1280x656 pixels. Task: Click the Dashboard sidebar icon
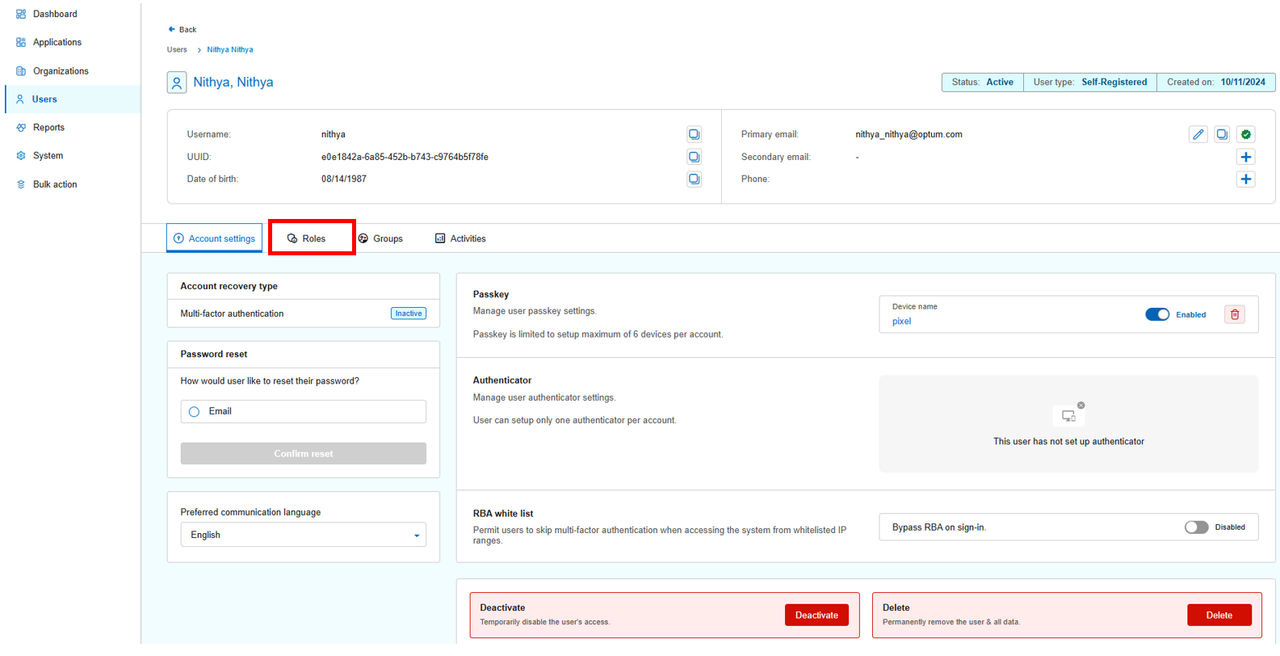coord(21,14)
